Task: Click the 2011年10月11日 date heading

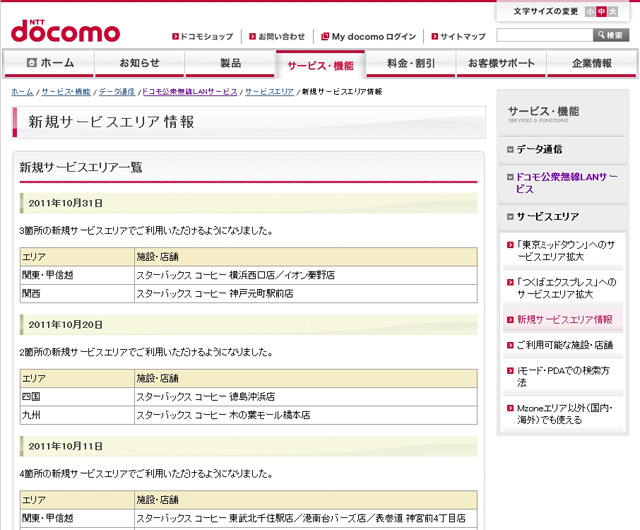Action: click(x=249, y=446)
